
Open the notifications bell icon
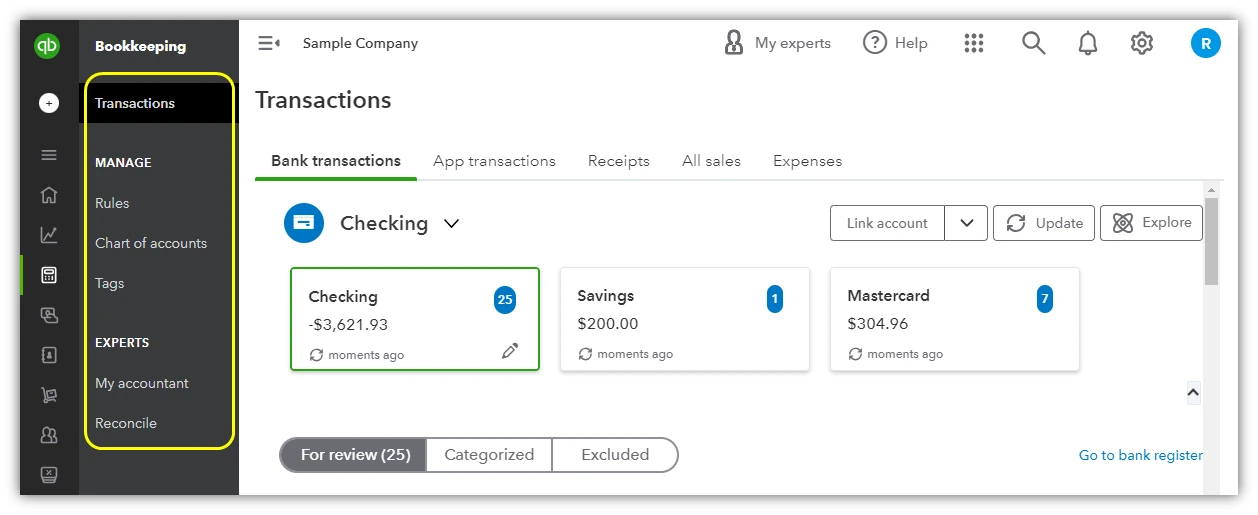pos(1088,43)
